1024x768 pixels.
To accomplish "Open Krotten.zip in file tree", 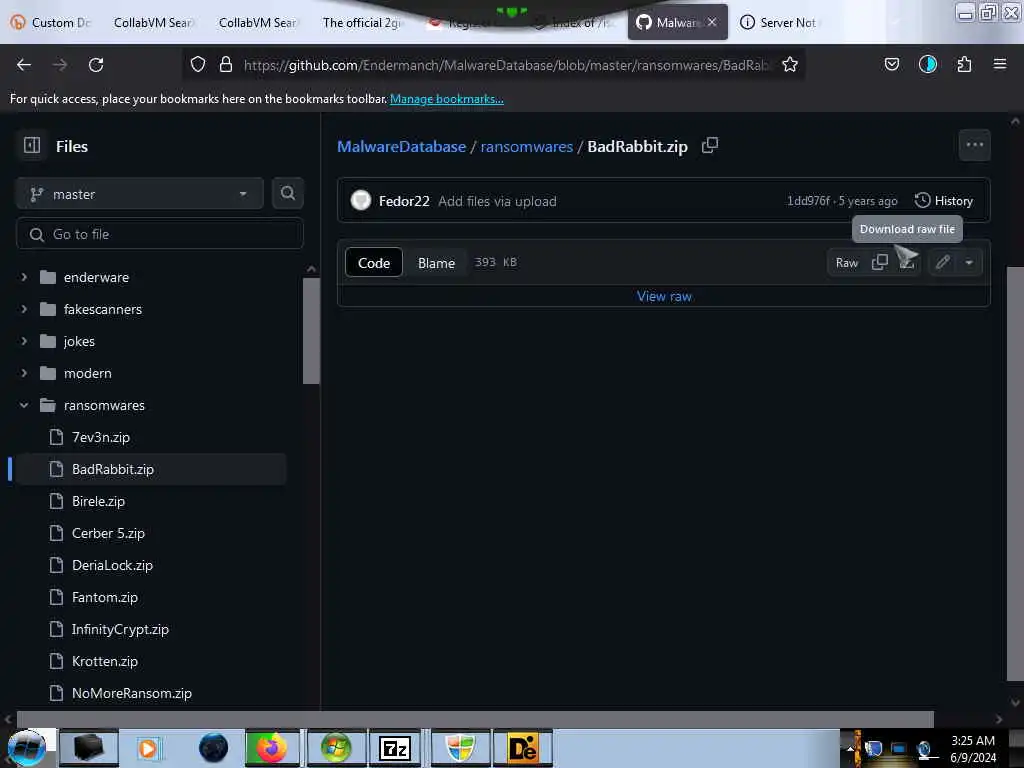I will tap(104, 662).
